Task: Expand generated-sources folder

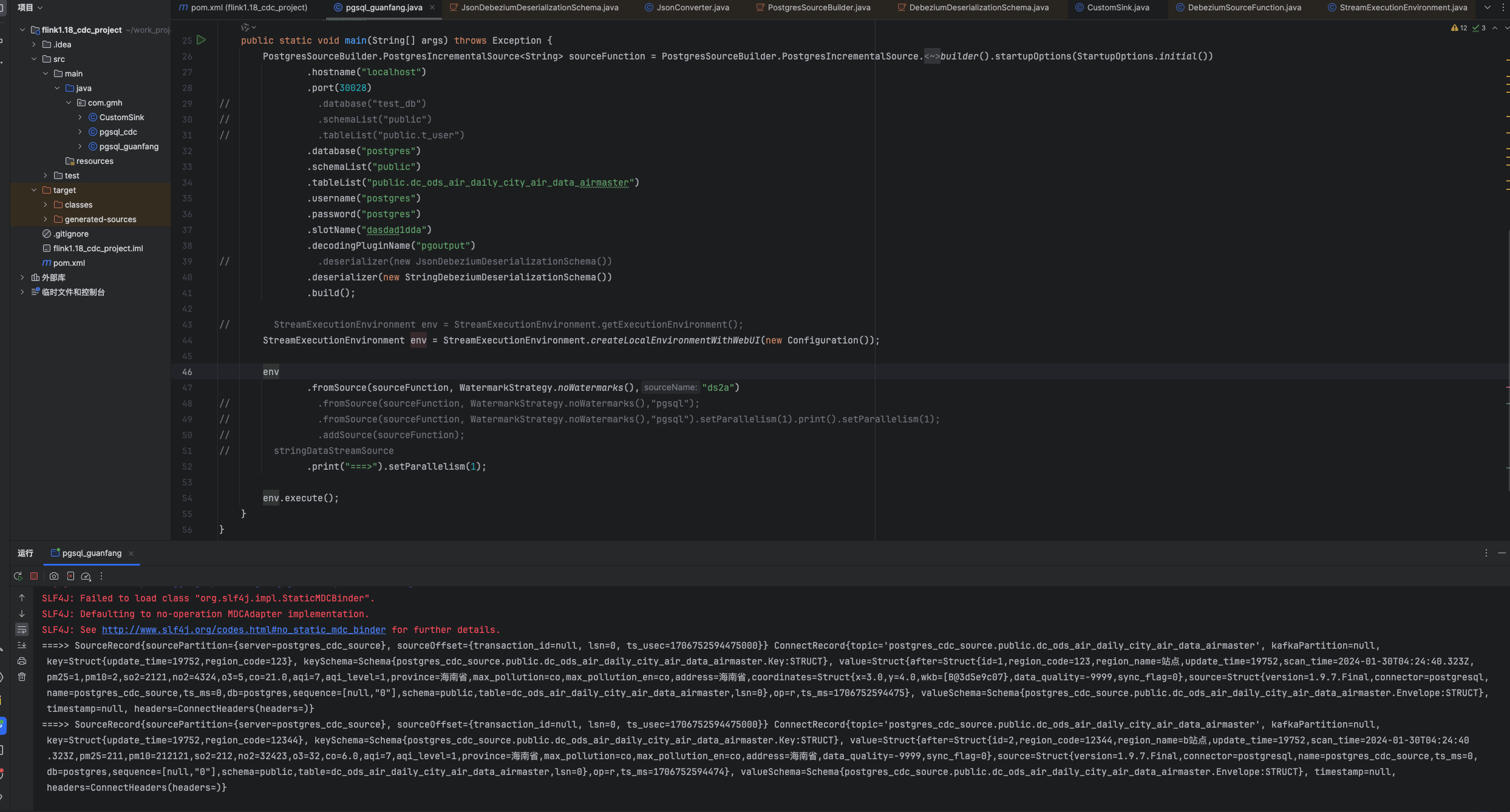Action: tap(46, 219)
